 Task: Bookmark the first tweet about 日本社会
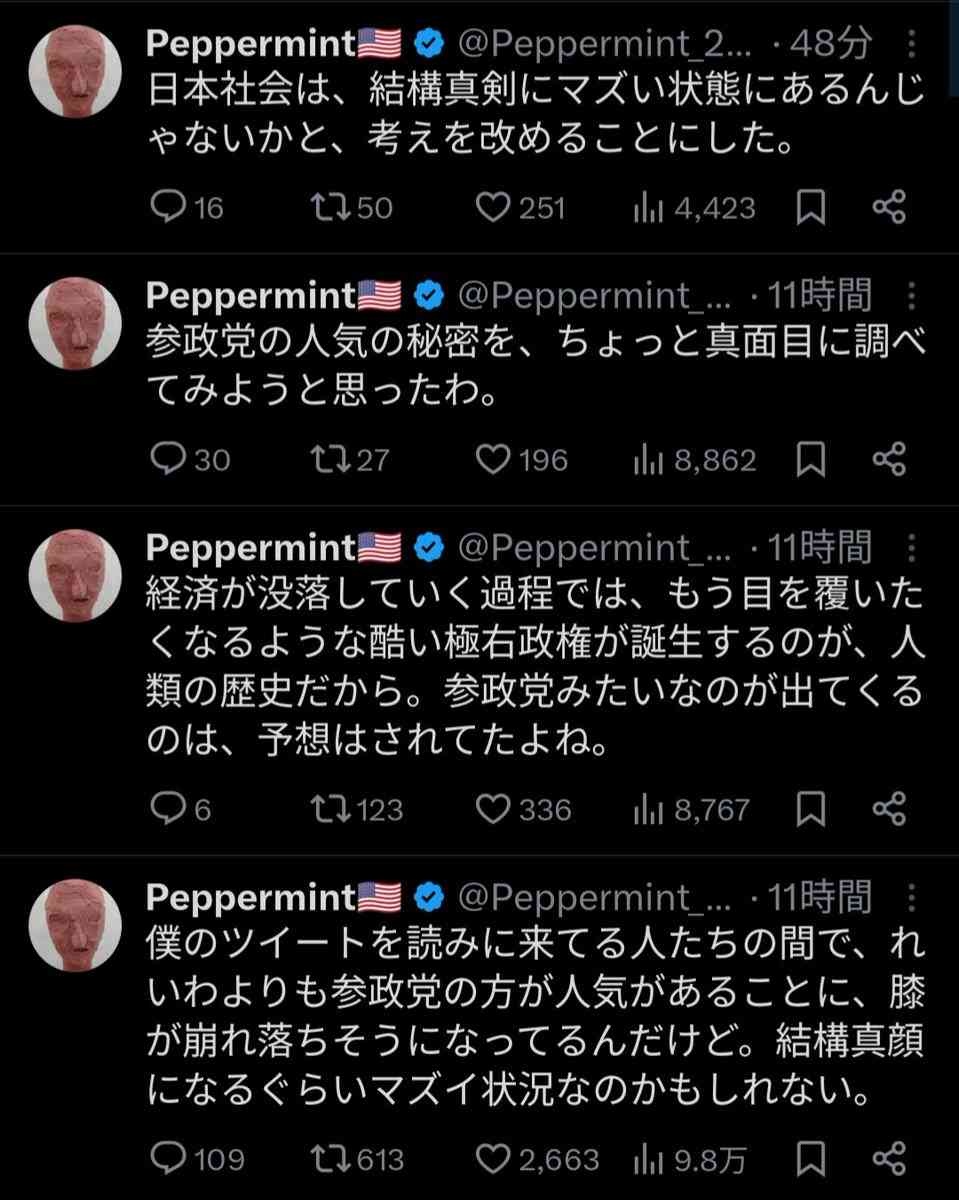[811, 207]
